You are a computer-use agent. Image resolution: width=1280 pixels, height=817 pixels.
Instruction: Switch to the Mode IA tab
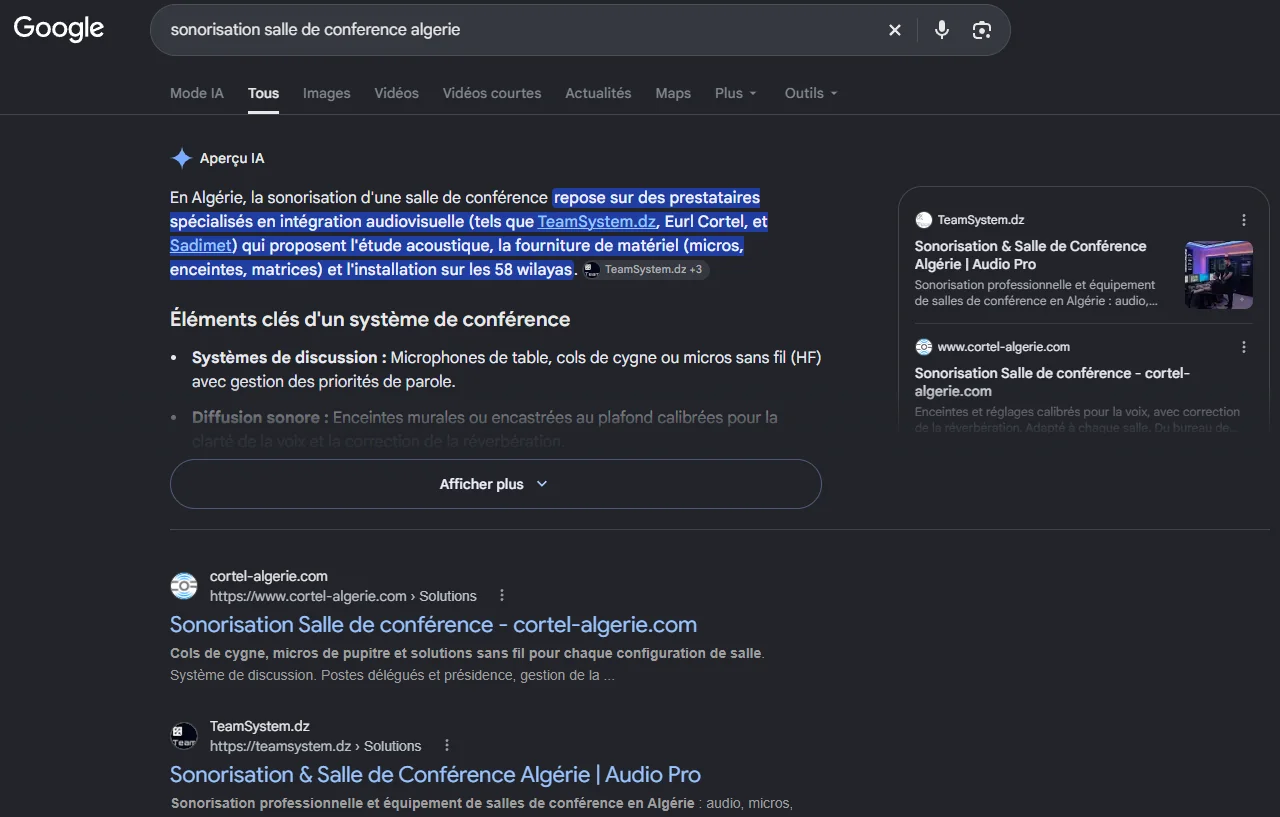click(x=197, y=93)
